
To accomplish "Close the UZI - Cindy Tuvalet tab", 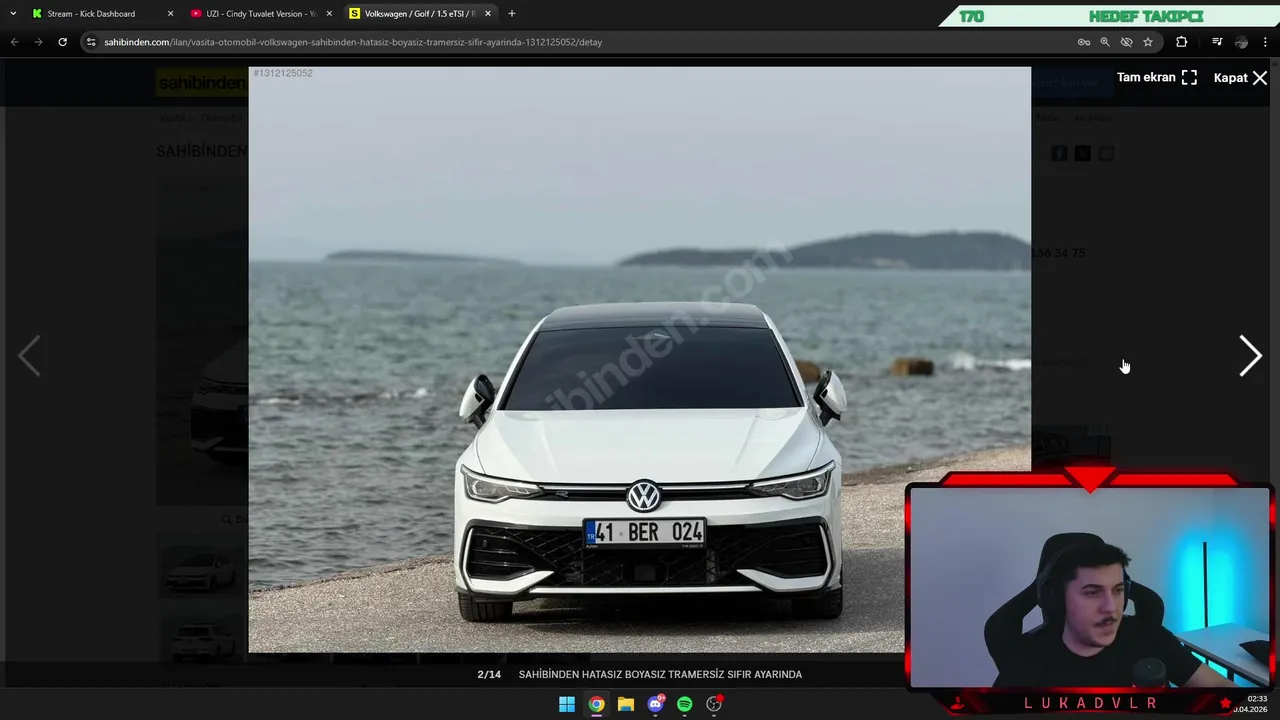I will coord(329,14).
